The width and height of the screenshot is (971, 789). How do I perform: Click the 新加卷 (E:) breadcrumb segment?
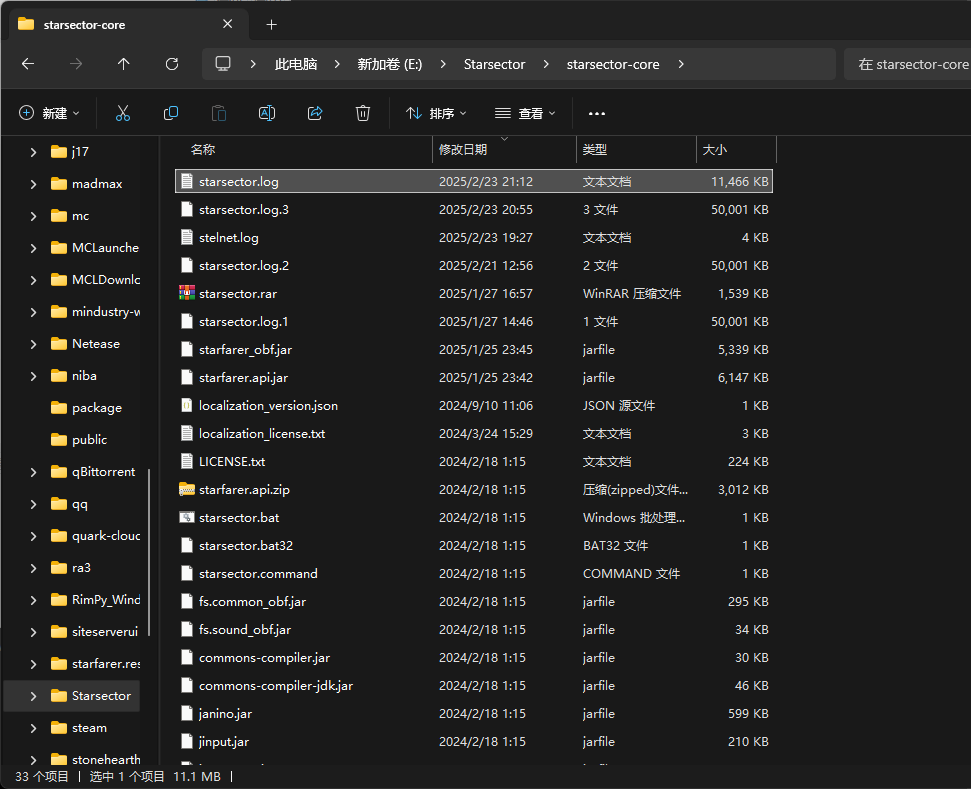point(390,64)
